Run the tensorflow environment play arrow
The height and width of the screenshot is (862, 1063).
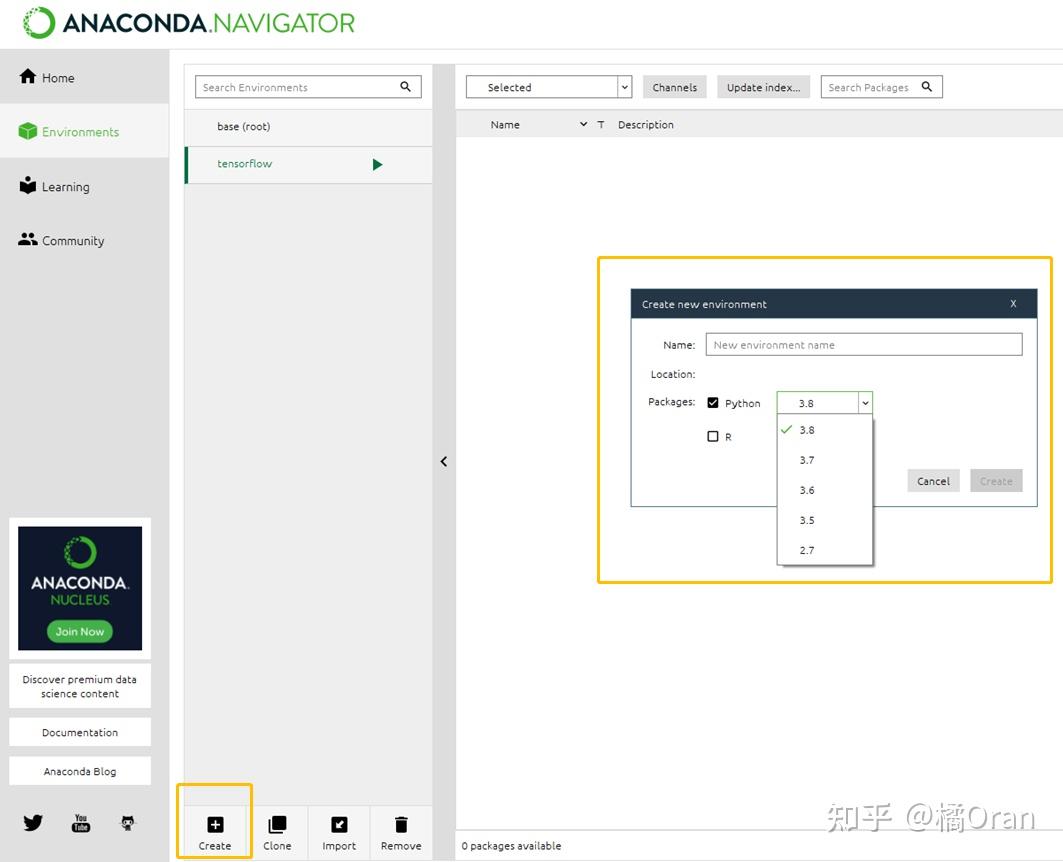pos(377,164)
